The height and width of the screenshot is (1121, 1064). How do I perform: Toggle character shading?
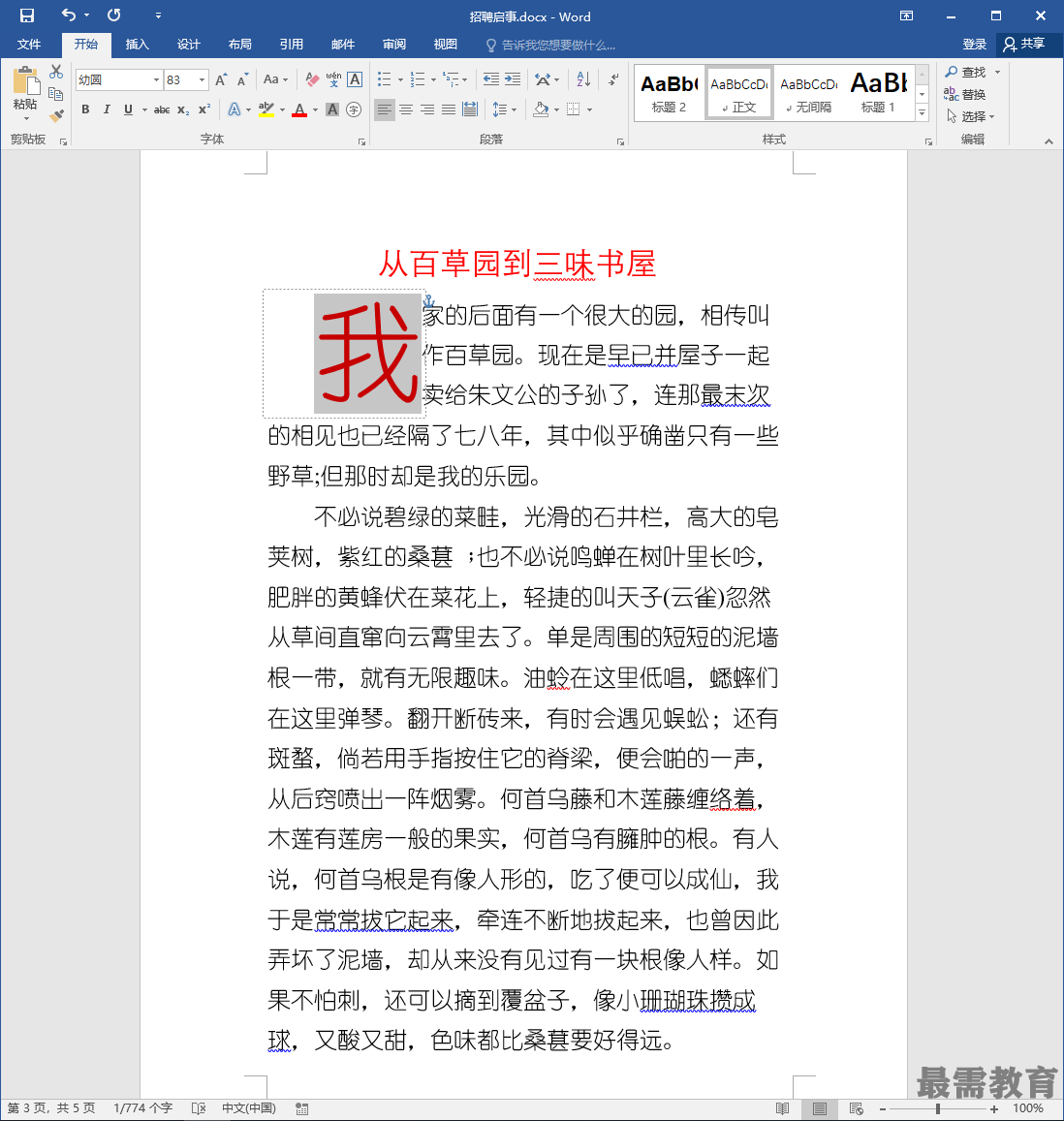point(332,109)
